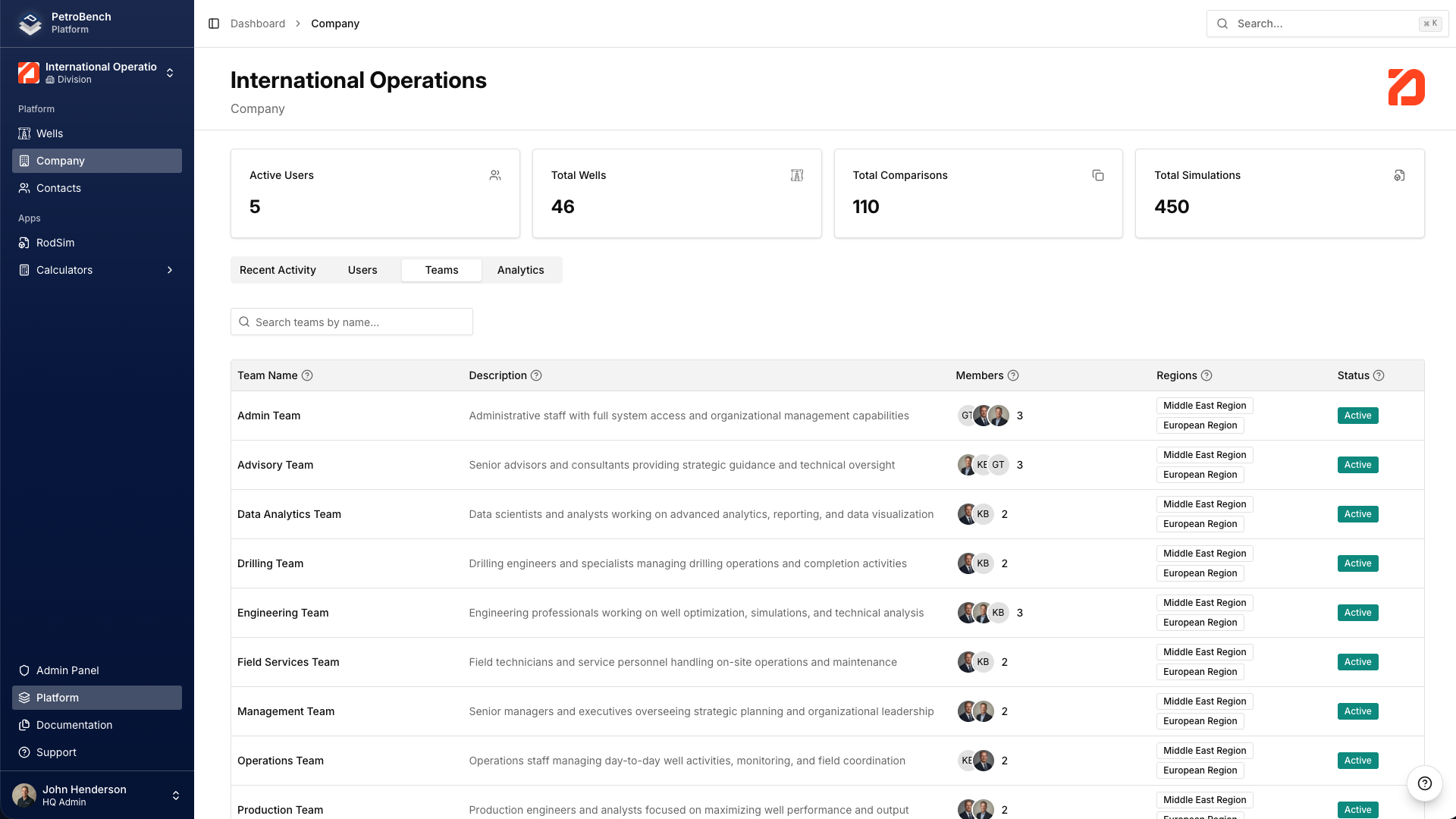Click the PetroBench platform logo
This screenshot has width=1456, height=819.
[30, 24]
